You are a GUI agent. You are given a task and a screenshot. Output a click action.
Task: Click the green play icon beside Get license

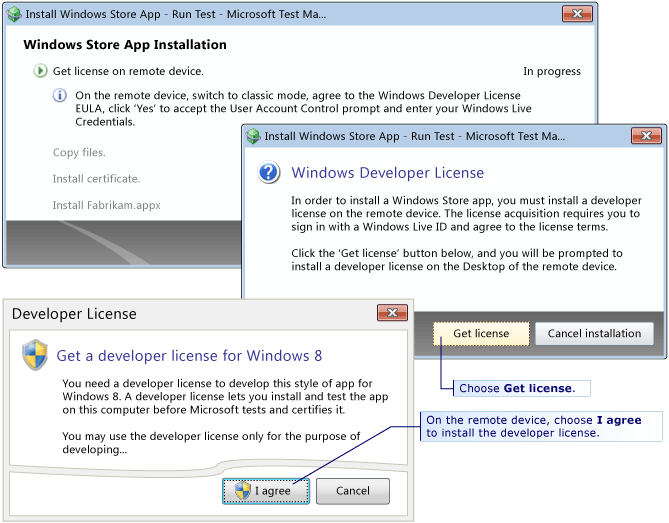point(40,71)
